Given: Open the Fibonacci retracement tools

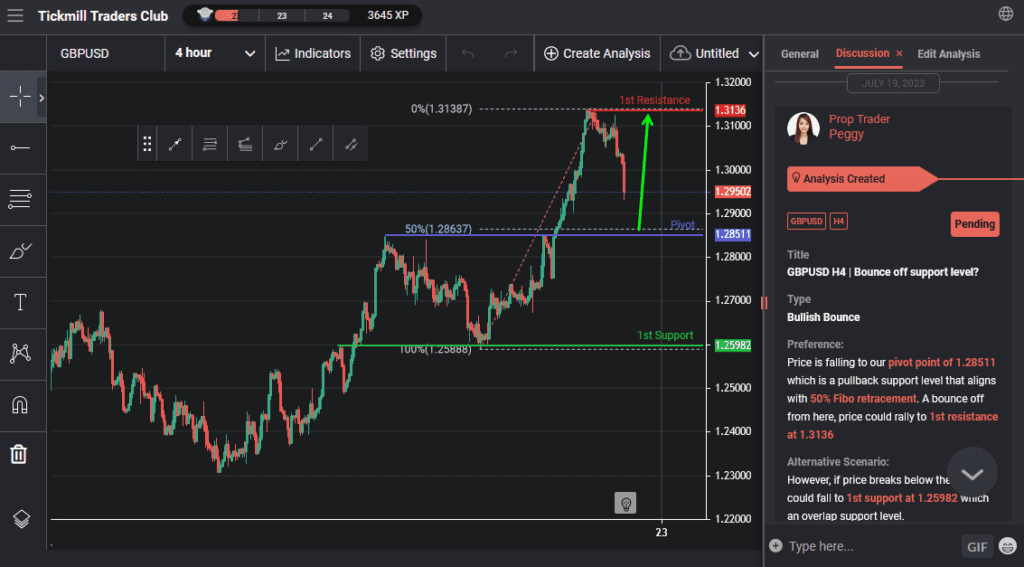Looking at the screenshot, I should 19,199.
